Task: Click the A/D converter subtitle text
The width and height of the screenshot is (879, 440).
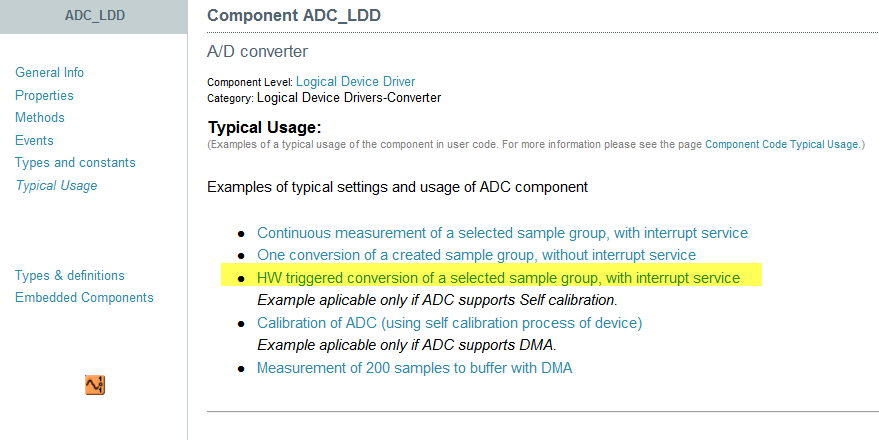Action: (x=257, y=51)
